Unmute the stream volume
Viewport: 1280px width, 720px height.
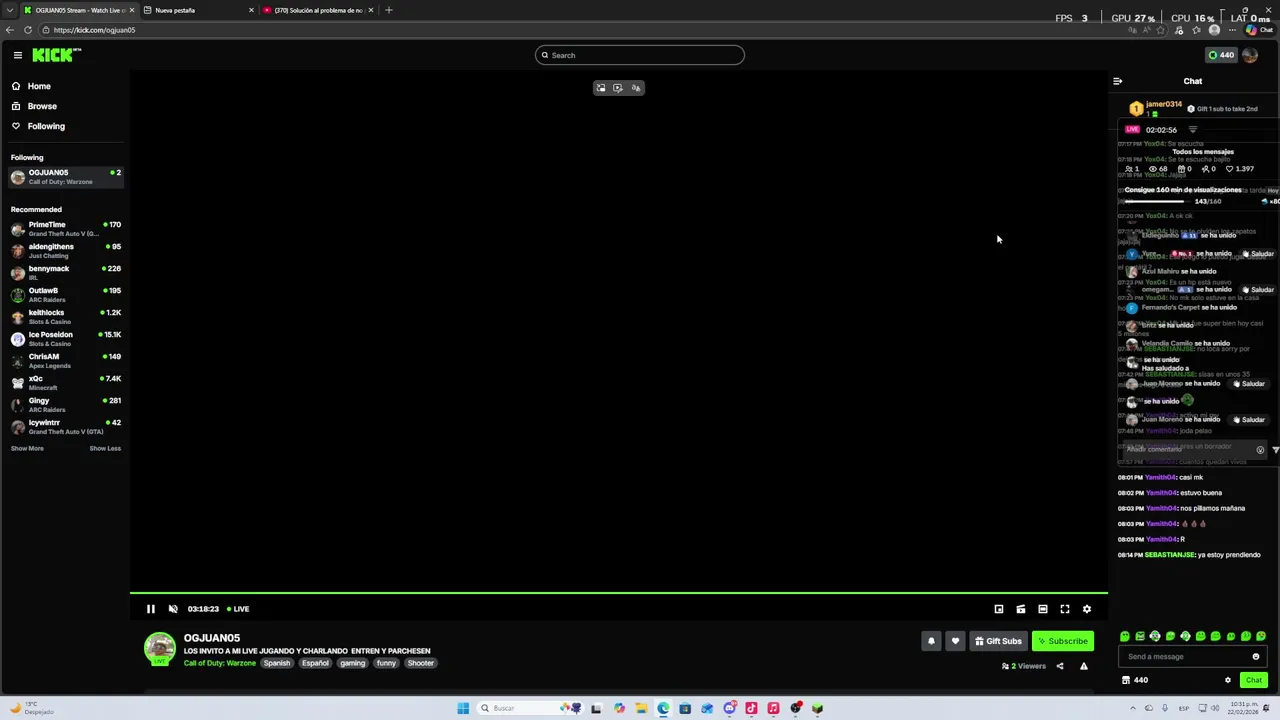[173, 609]
